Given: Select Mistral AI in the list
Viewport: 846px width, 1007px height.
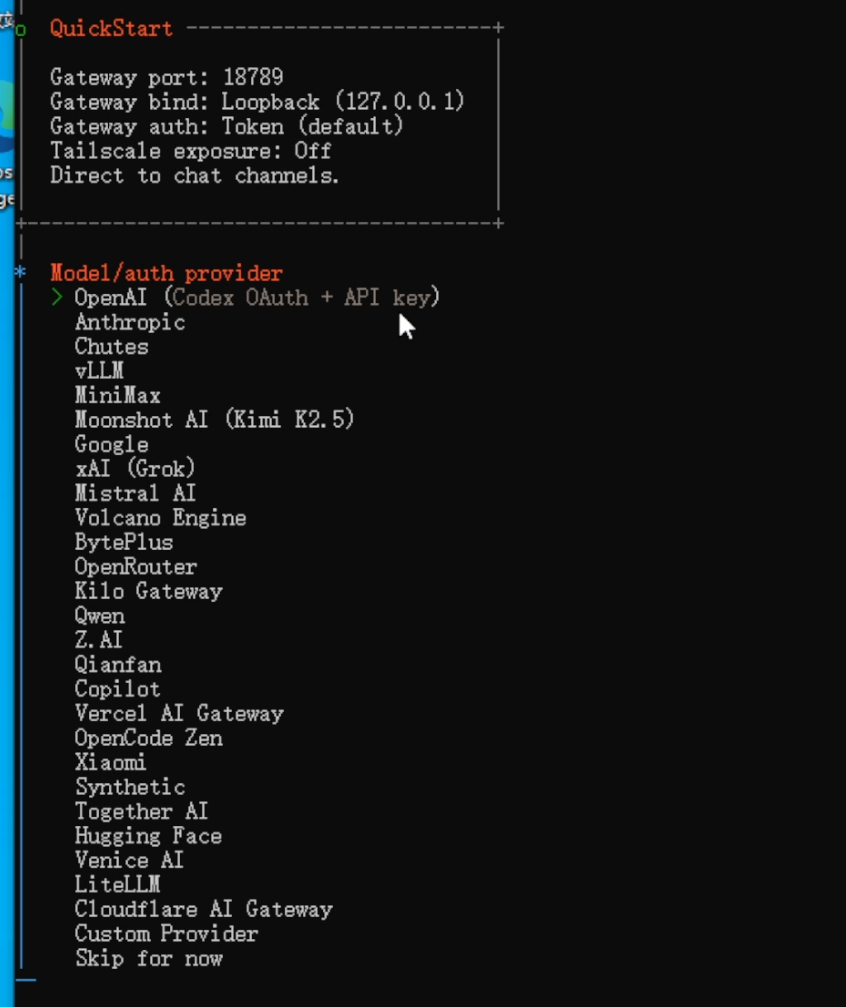Looking at the screenshot, I should [x=135, y=494].
